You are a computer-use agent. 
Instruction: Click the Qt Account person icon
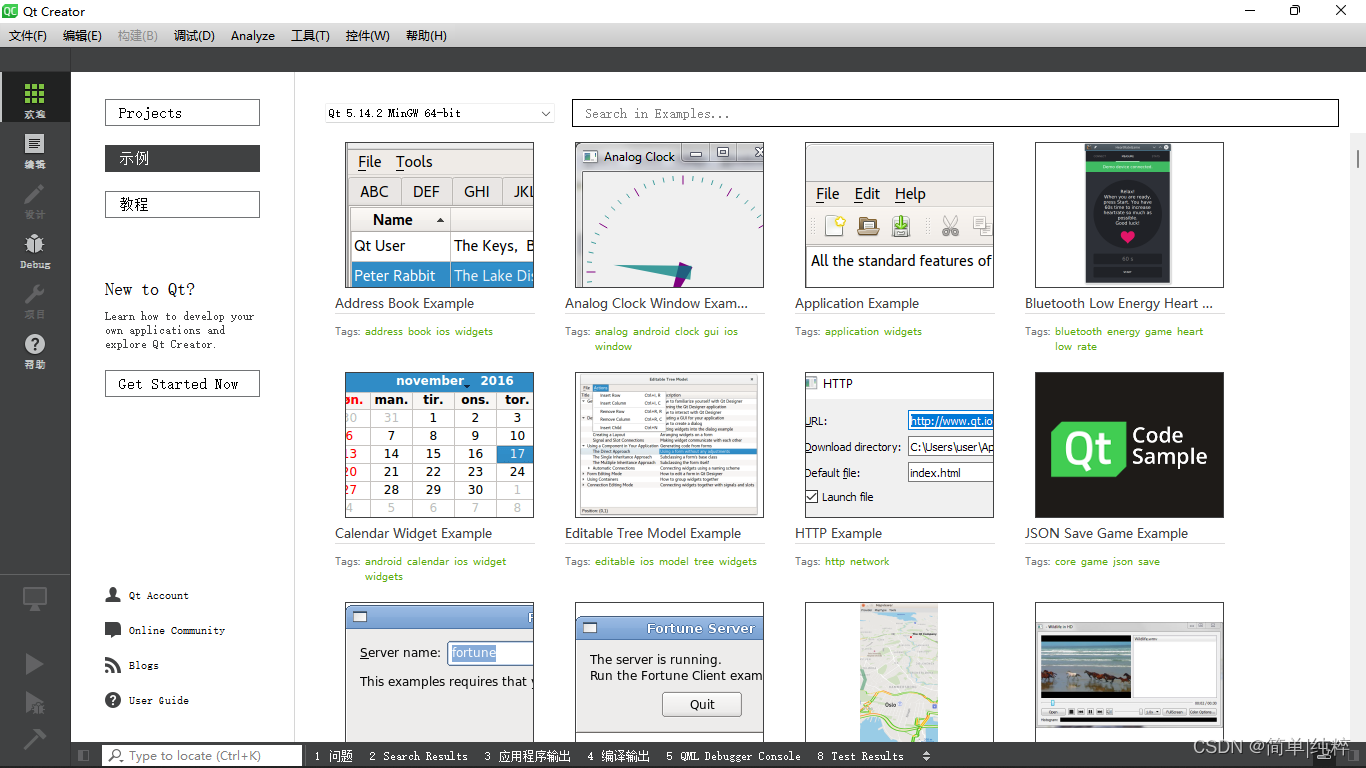pos(113,595)
